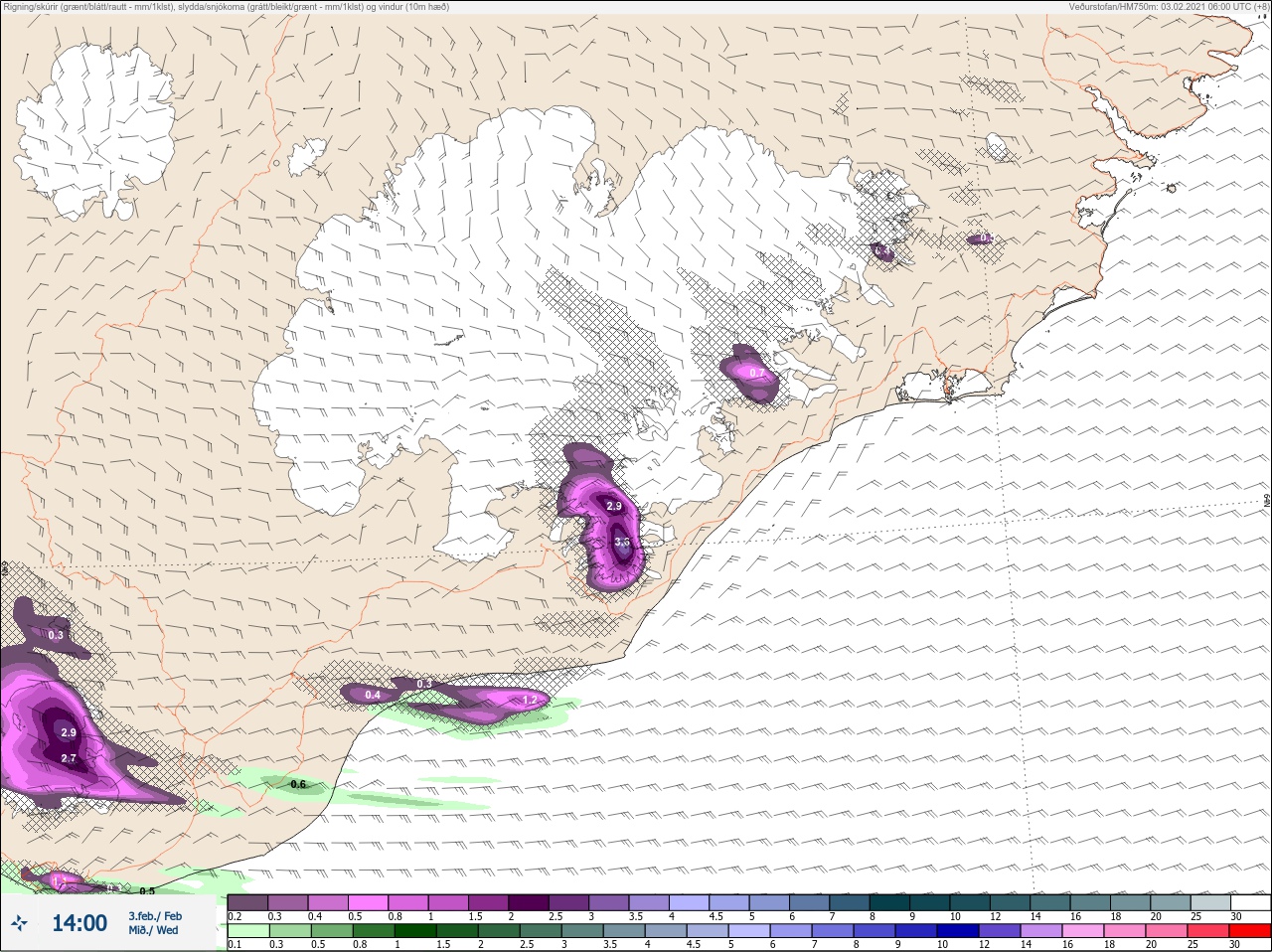Click the 'Veðurstofan/HM750m' run timestamp text
This screenshot has width=1272, height=952.
[1168, 7]
